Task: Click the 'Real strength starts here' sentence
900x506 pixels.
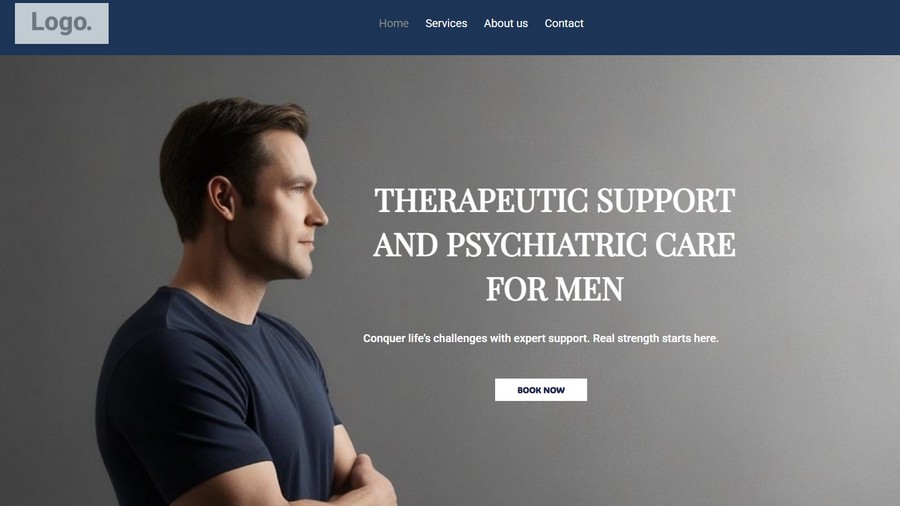Action: tap(655, 338)
